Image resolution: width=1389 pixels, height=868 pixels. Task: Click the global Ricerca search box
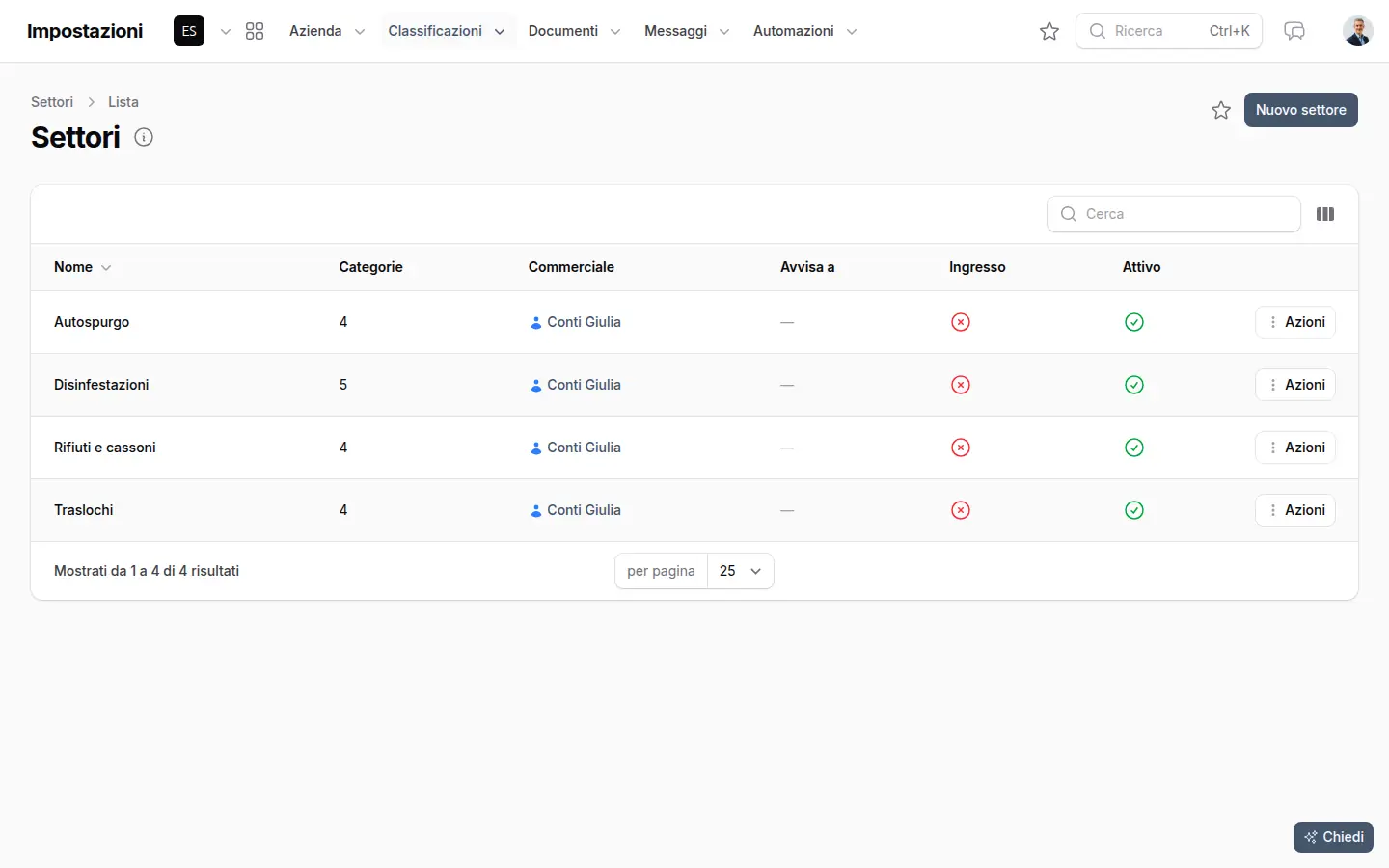point(1169,31)
